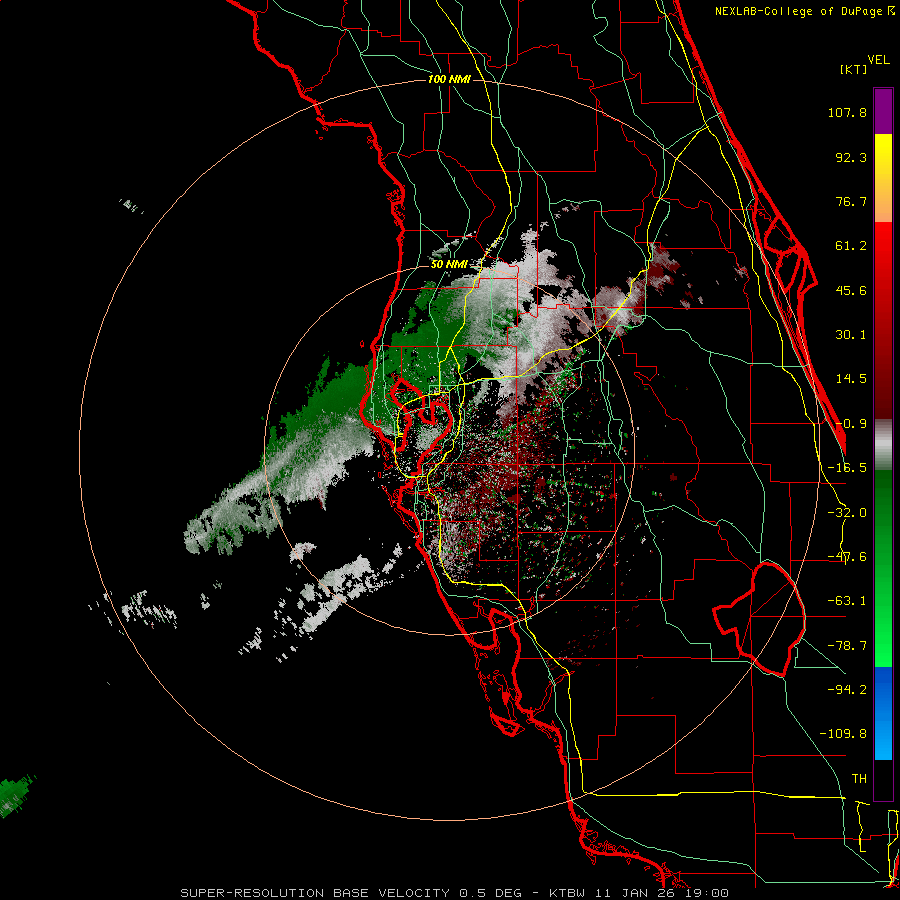Pick the gray near-zero segment of the color bar
The image size is (900, 900).
click(883, 445)
